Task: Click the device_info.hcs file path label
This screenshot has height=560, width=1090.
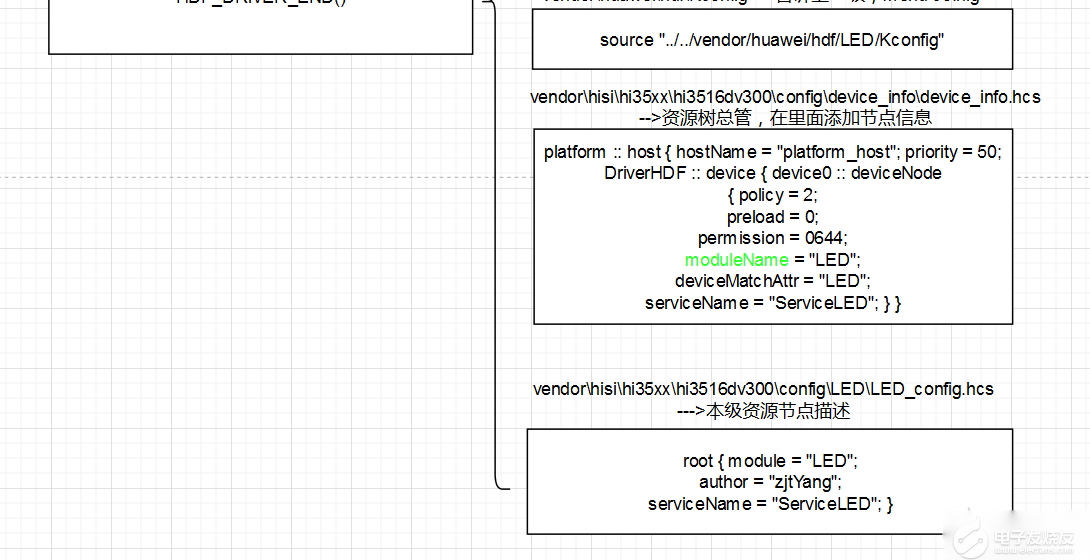Action: pyautogui.click(x=785, y=97)
